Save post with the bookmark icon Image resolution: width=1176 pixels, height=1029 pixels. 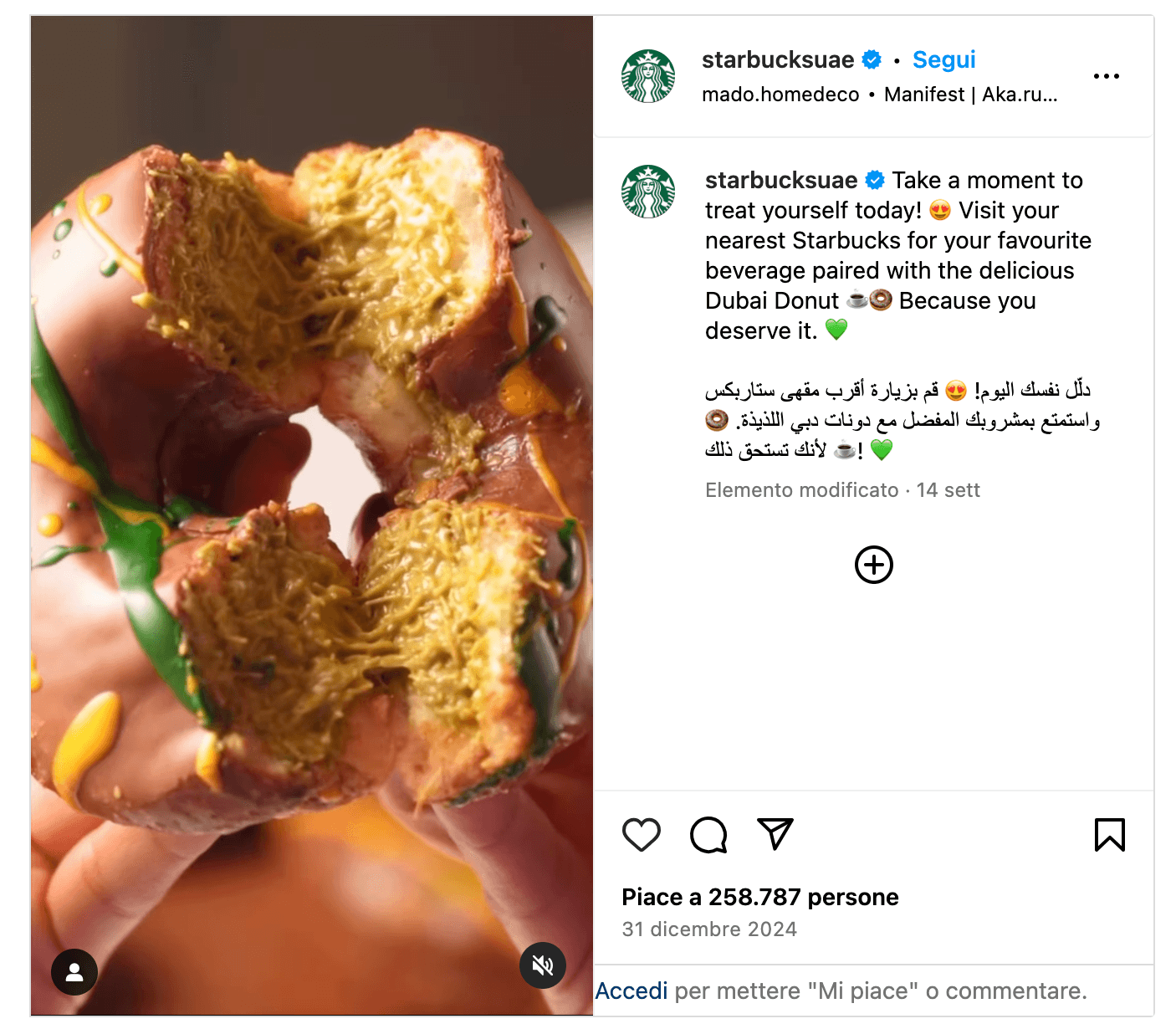click(x=1109, y=834)
